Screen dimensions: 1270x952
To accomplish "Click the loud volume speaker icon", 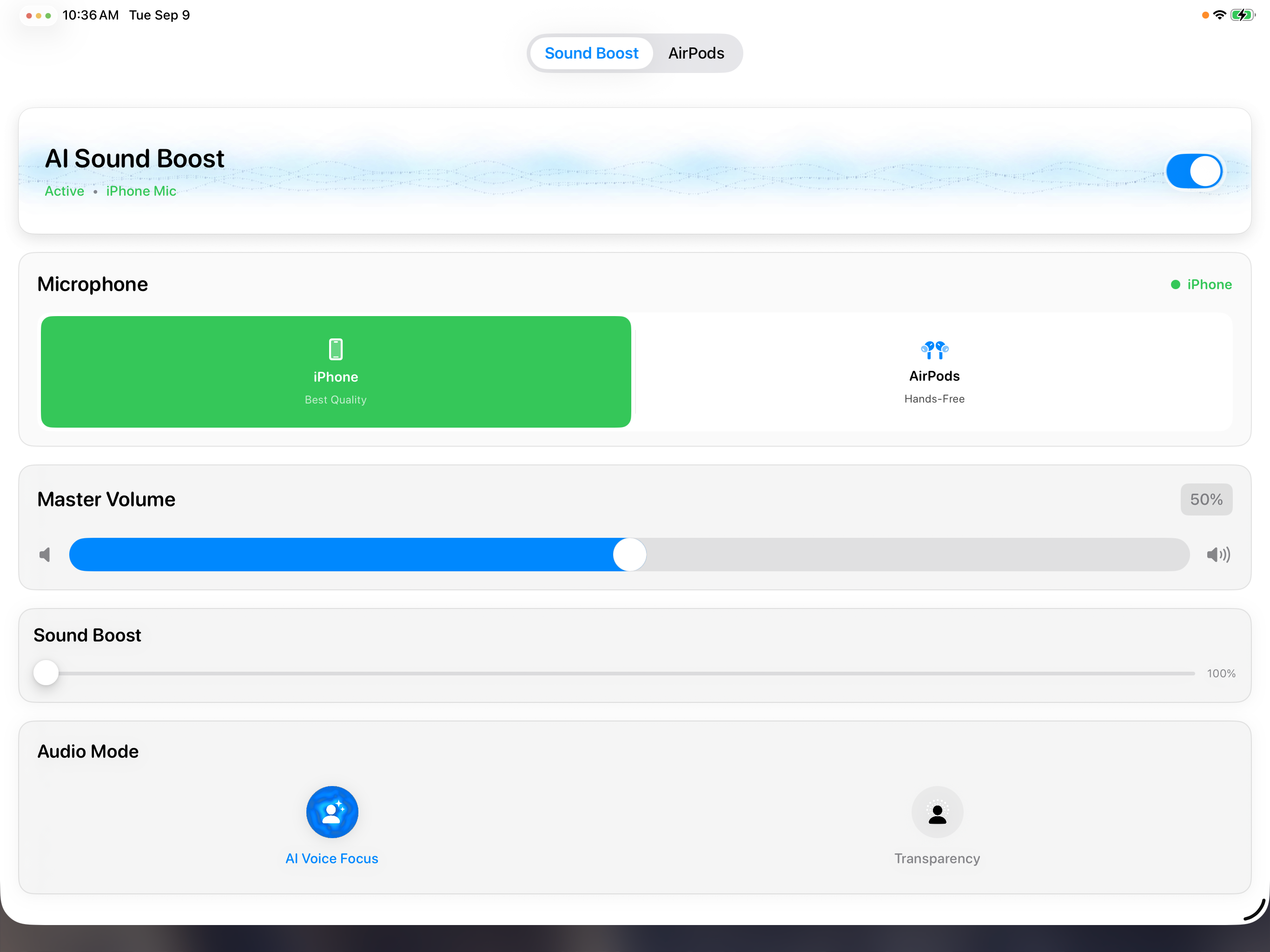I will click(x=1218, y=555).
